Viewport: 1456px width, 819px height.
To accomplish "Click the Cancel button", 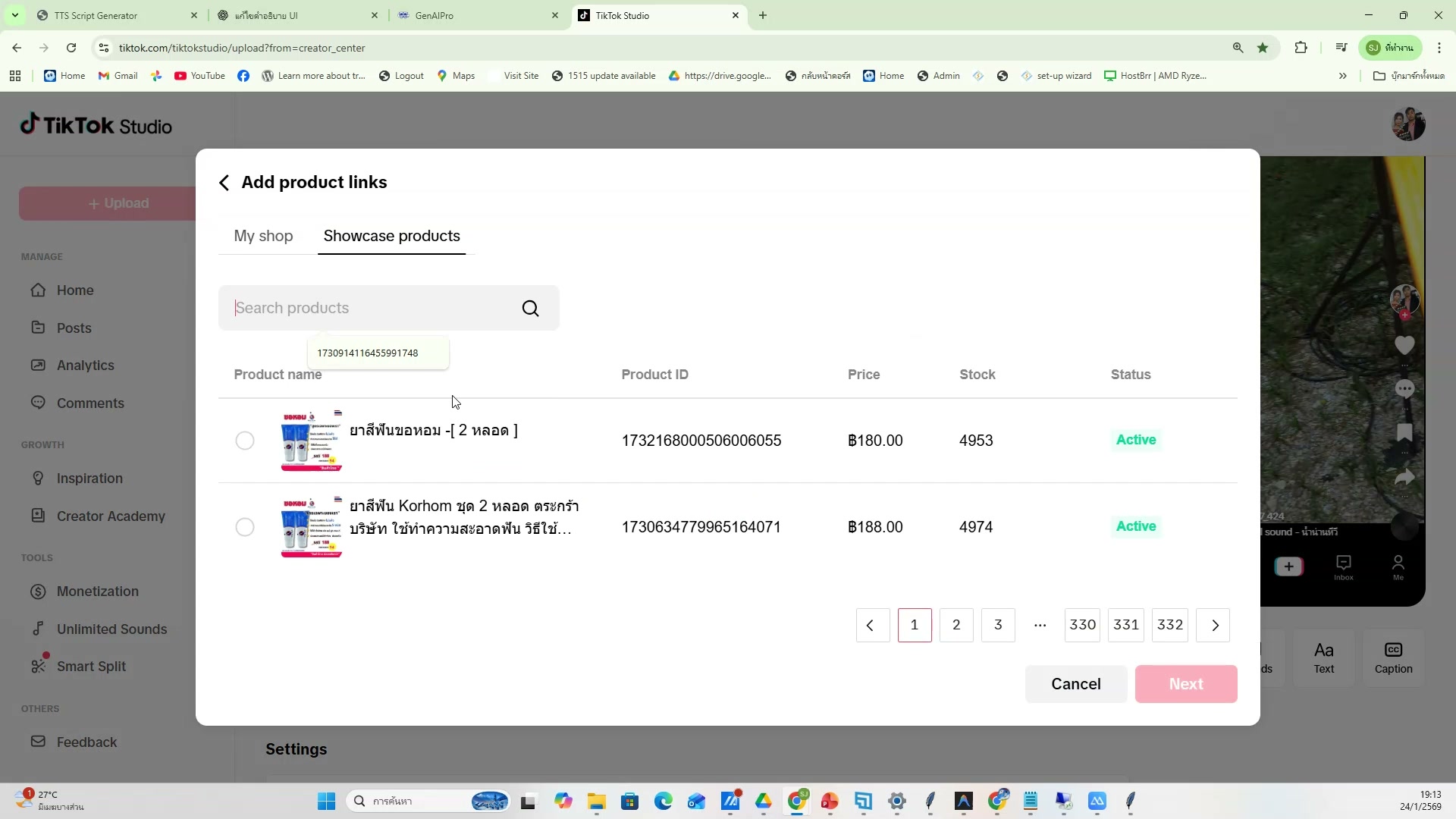I will [x=1075, y=684].
